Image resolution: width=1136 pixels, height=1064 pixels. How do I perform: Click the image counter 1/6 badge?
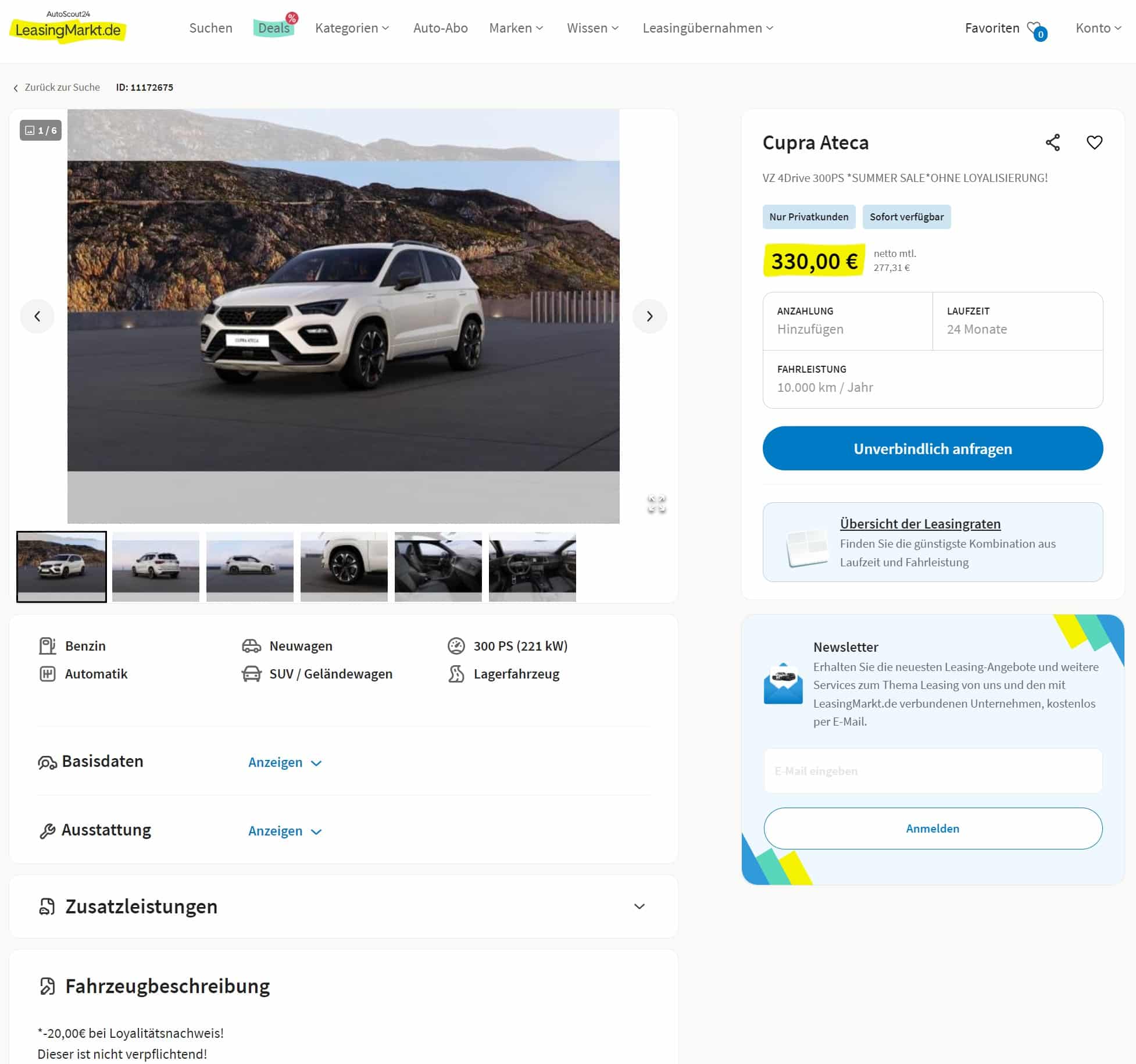tap(41, 130)
